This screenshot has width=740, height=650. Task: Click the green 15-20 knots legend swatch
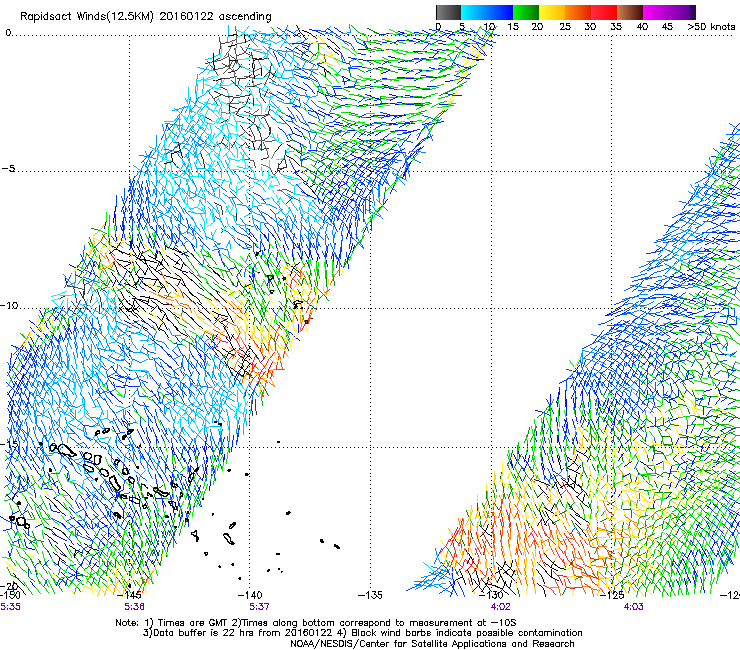[526, 12]
